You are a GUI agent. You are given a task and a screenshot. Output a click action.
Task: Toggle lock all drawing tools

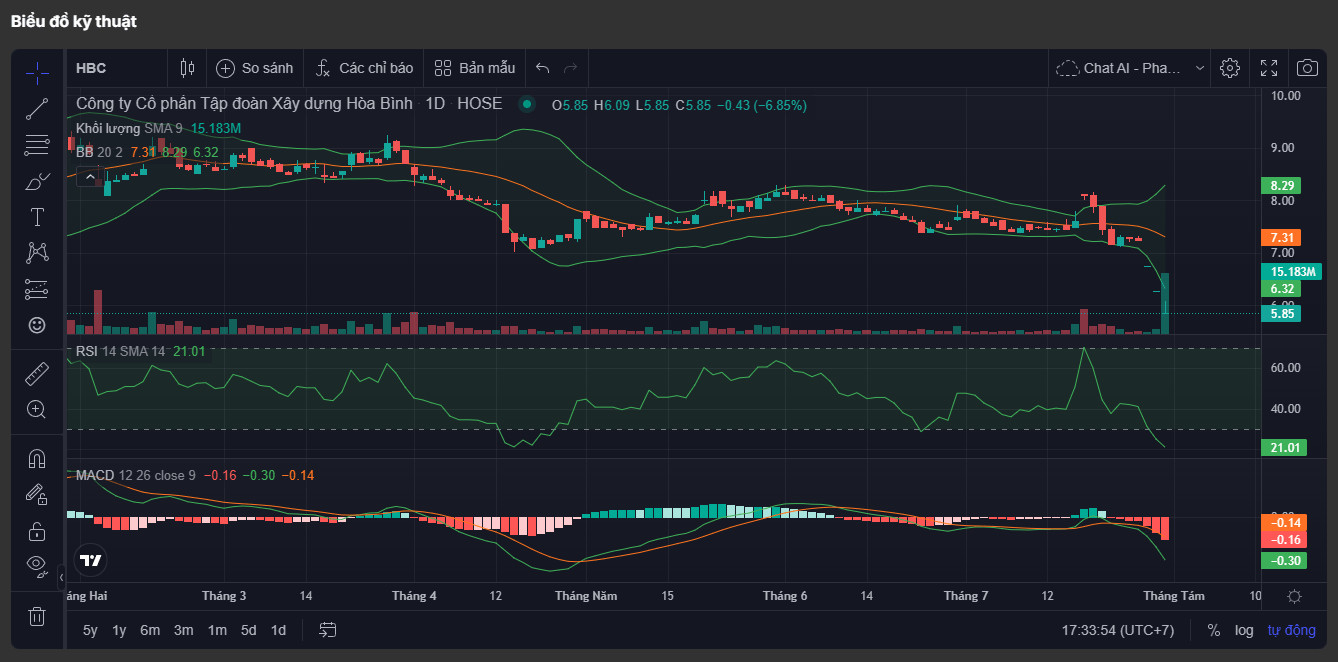(x=37, y=530)
